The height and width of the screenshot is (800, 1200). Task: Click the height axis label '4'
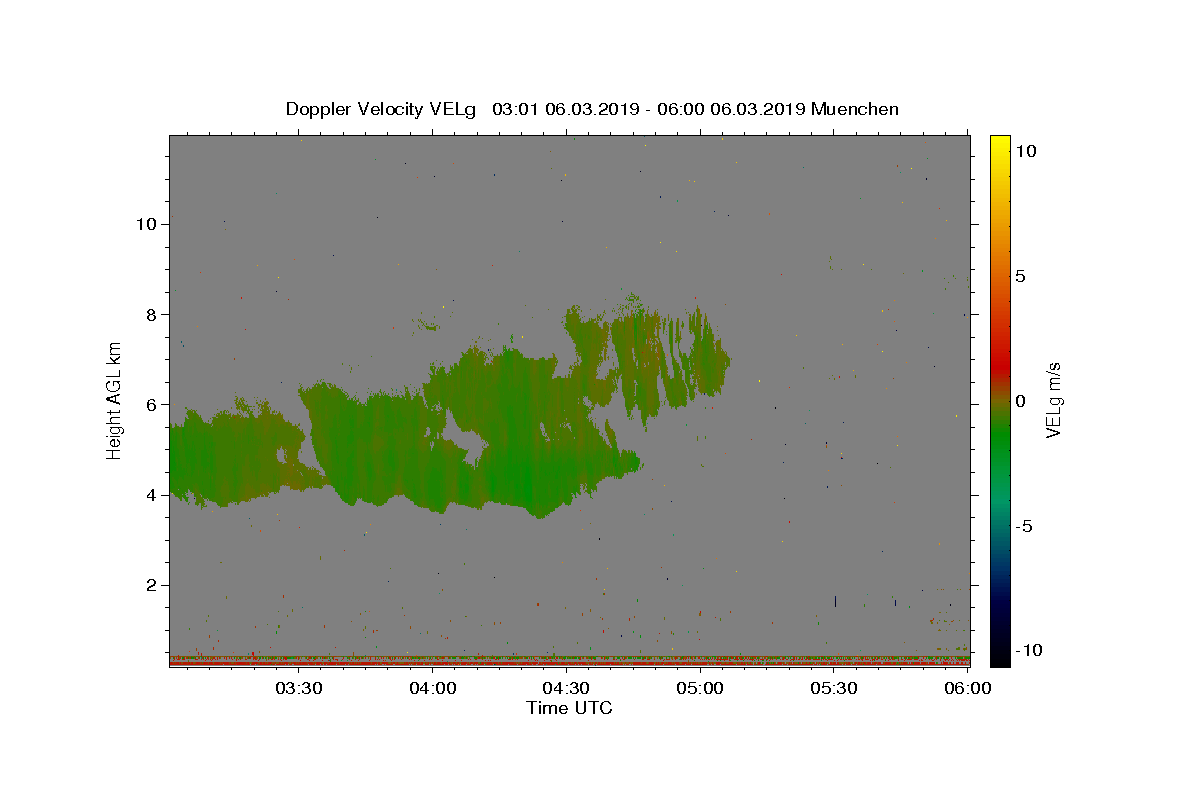tap(151, 495)
